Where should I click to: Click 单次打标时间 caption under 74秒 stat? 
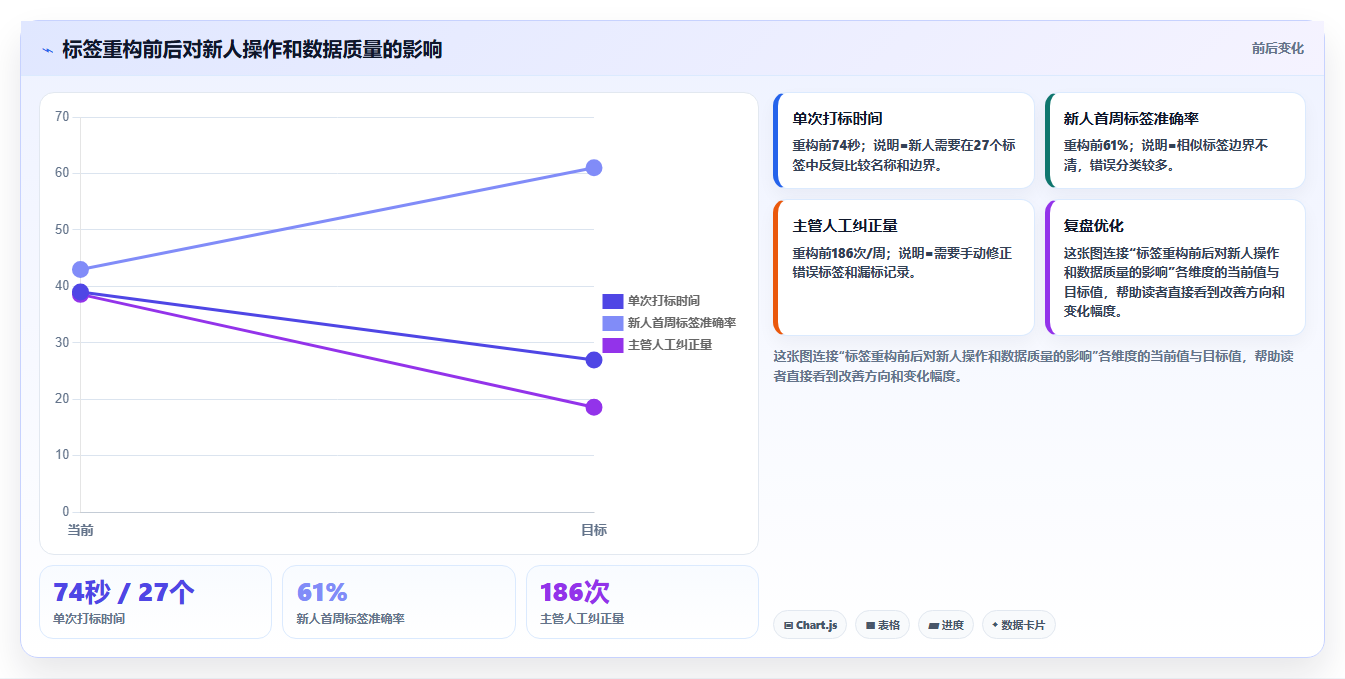[x=89, y=619]
